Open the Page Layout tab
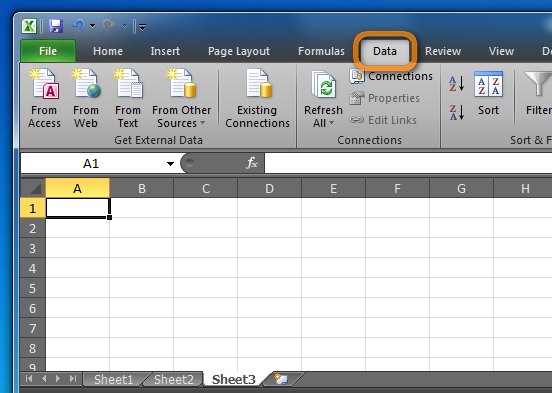552x393 pixels. pos(239,51)
